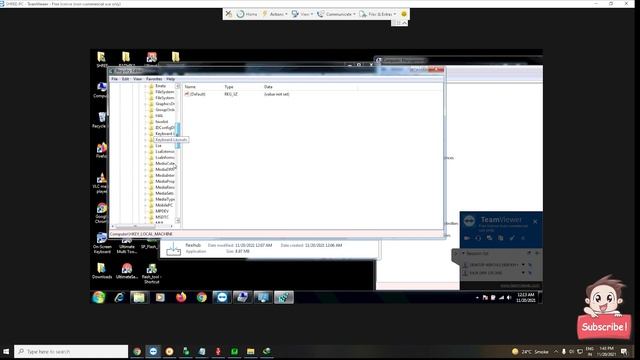Expand the MediaTypes key arrow
The width and height of the screenshot is (640, 360).
click(145, 199)
